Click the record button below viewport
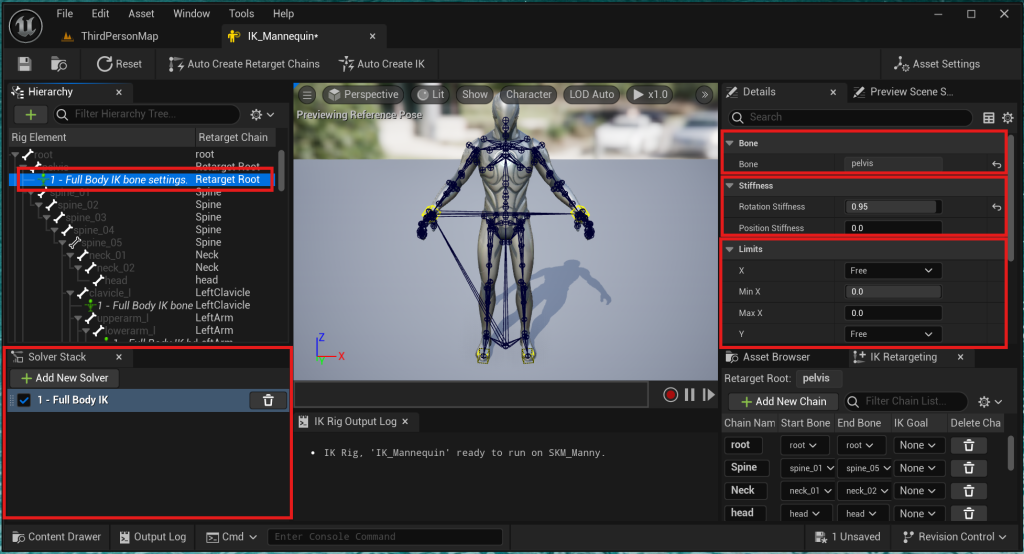The height and width of the screenshot is (554, 1024). click(670, 395)
